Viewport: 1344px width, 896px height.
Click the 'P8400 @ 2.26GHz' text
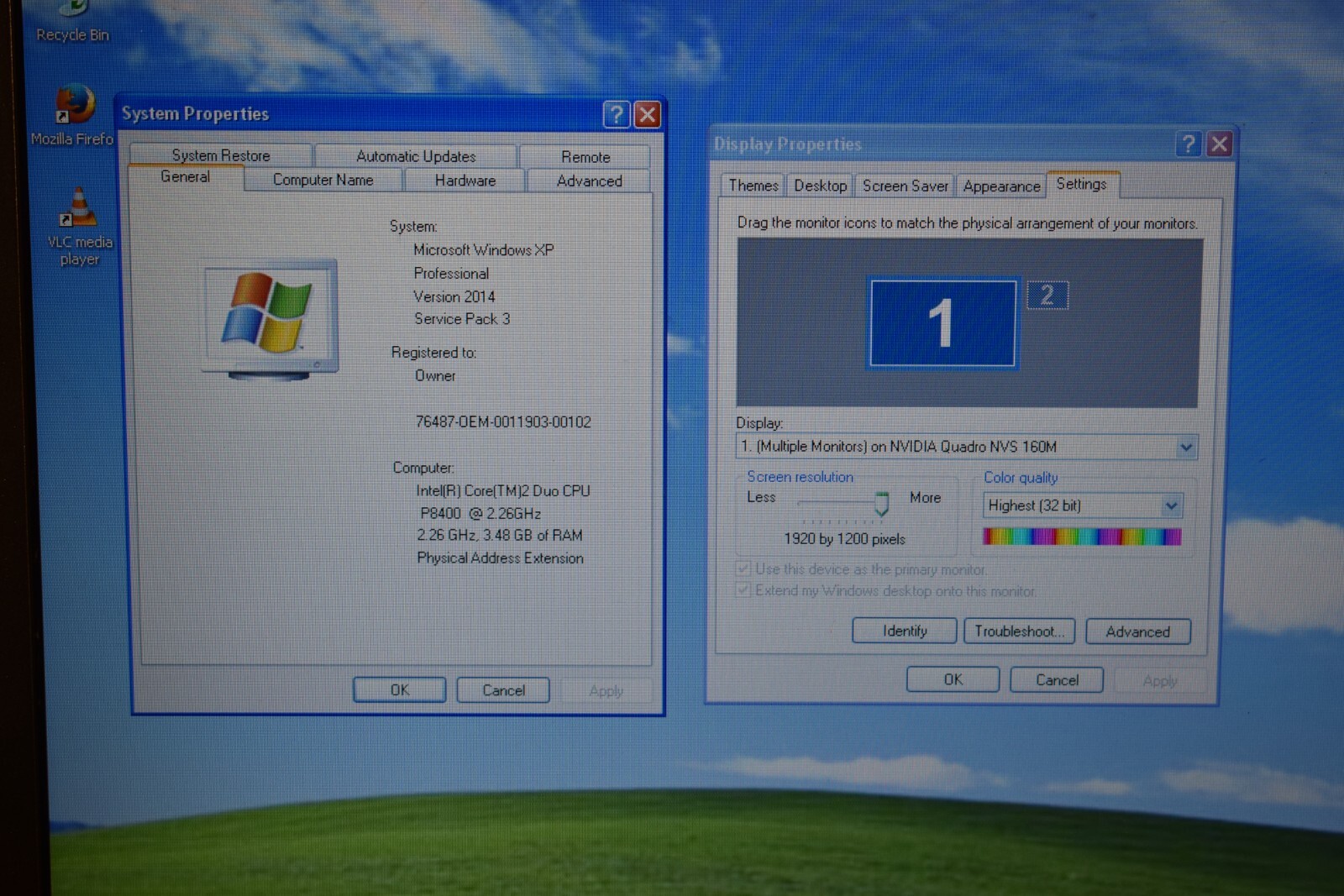(x=480, y=513)
